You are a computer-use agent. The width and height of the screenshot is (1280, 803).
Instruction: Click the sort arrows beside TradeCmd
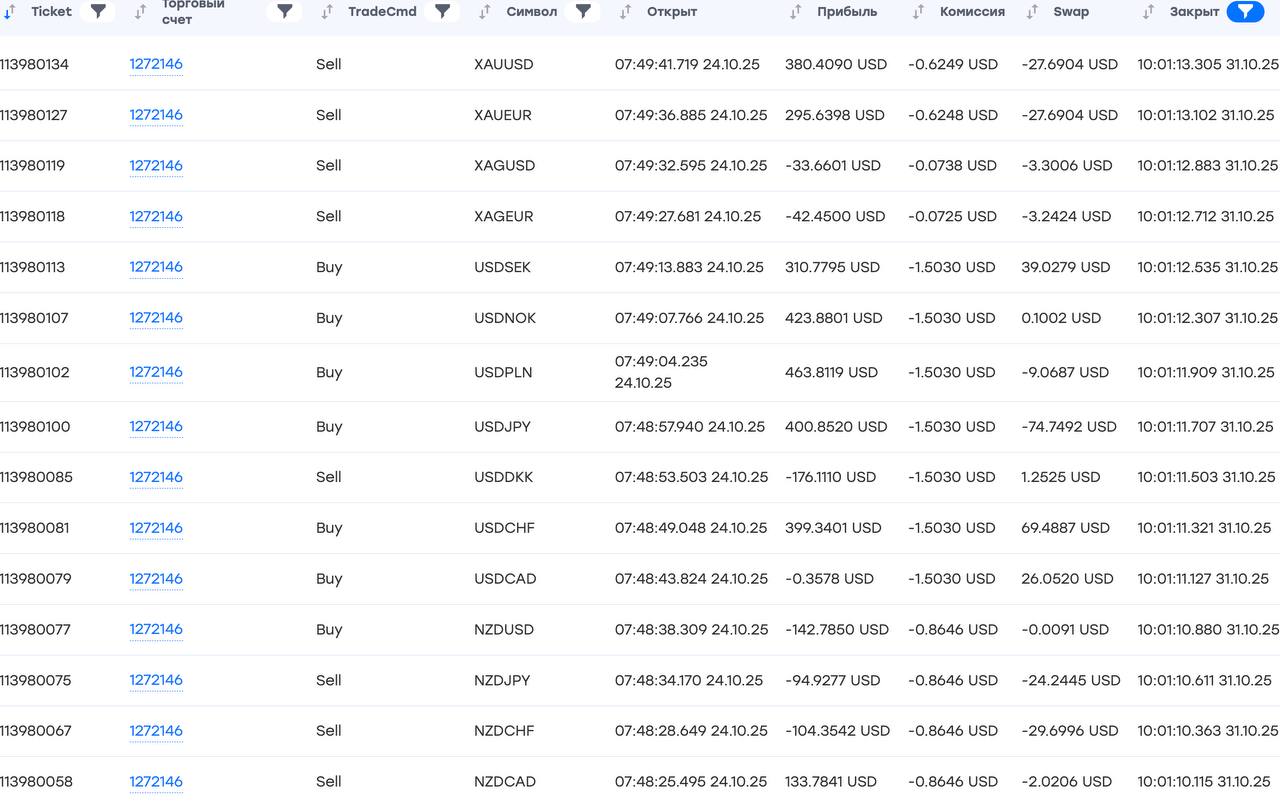[x=327, y=12]
